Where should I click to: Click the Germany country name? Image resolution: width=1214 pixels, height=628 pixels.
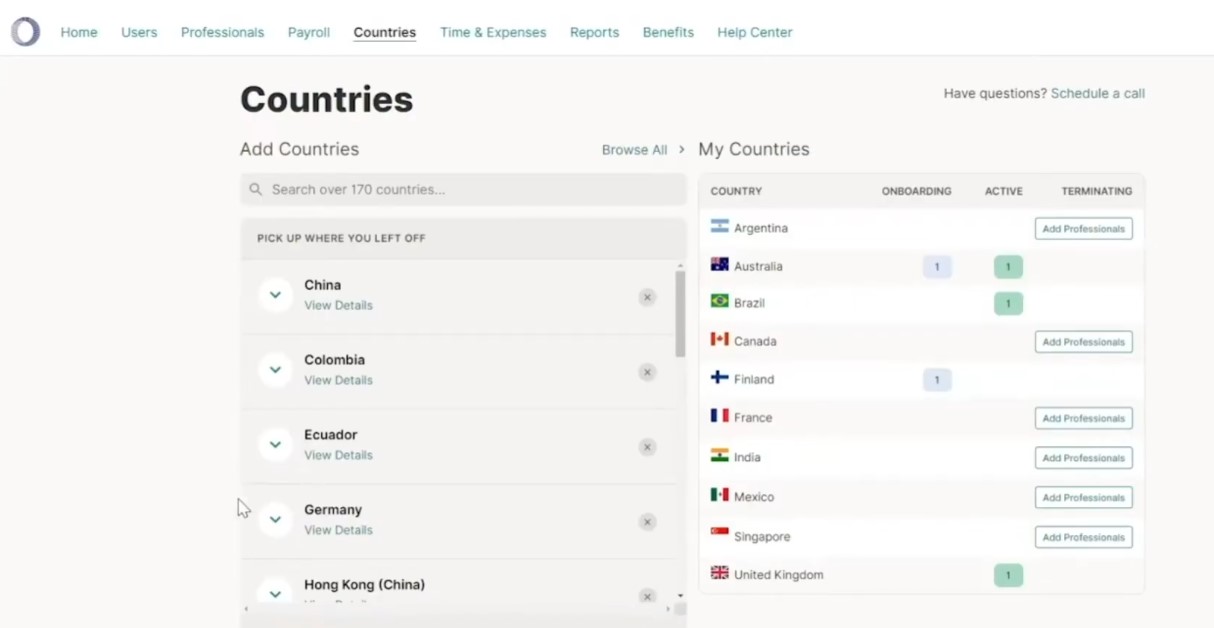pyautogui.click(x=333, y=510)
